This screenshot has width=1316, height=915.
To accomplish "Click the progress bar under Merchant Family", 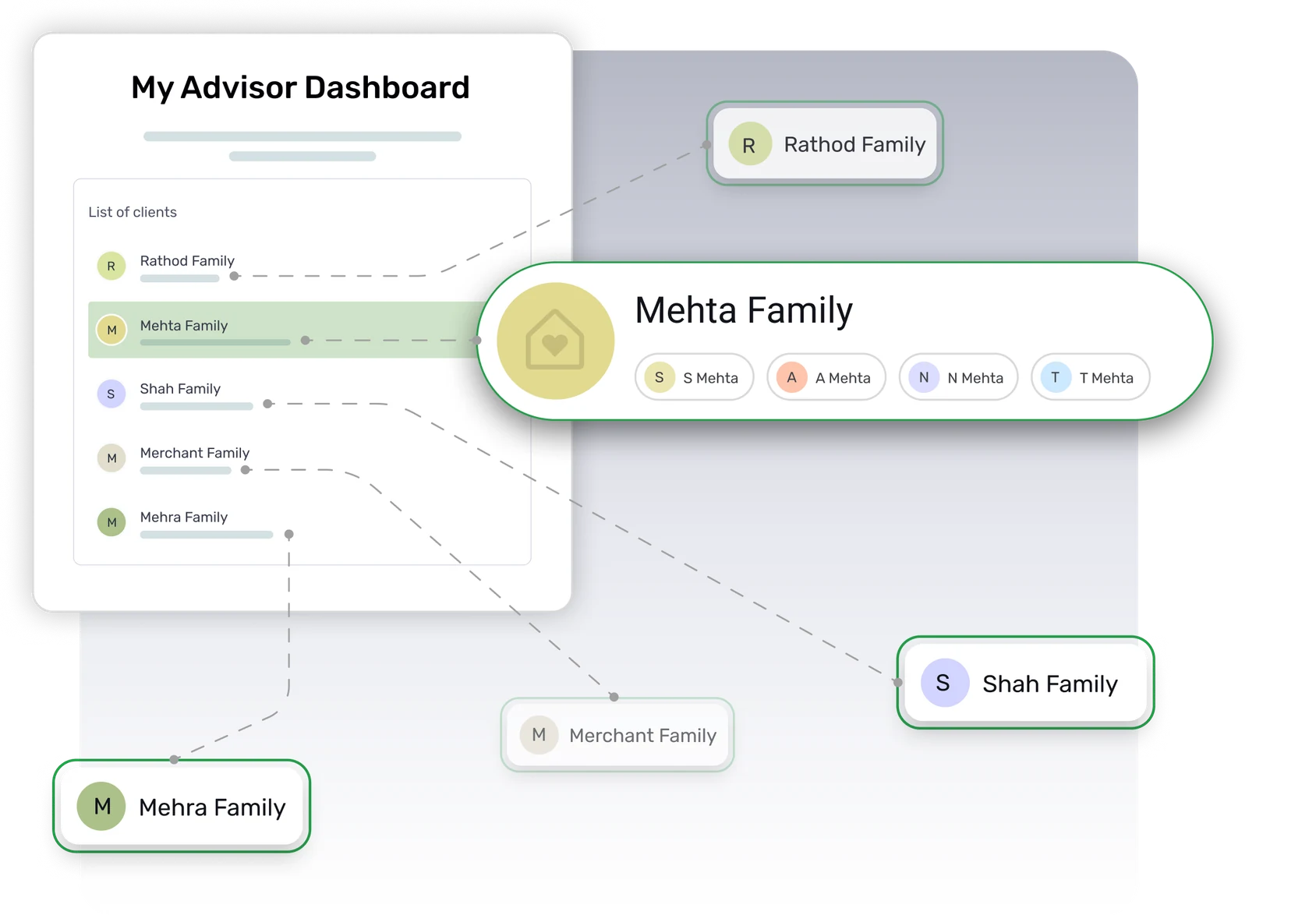I will pyautogui.click(x=186, y=470).
